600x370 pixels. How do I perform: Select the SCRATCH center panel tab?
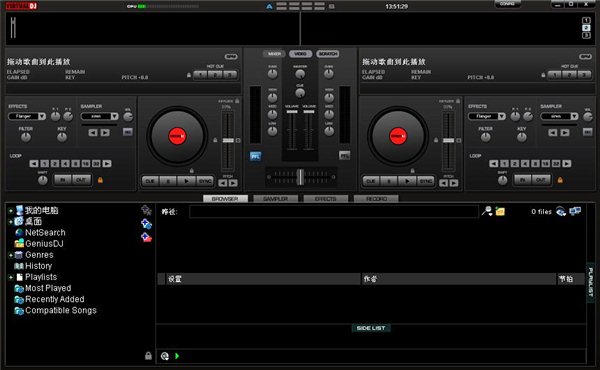point(328,54)
